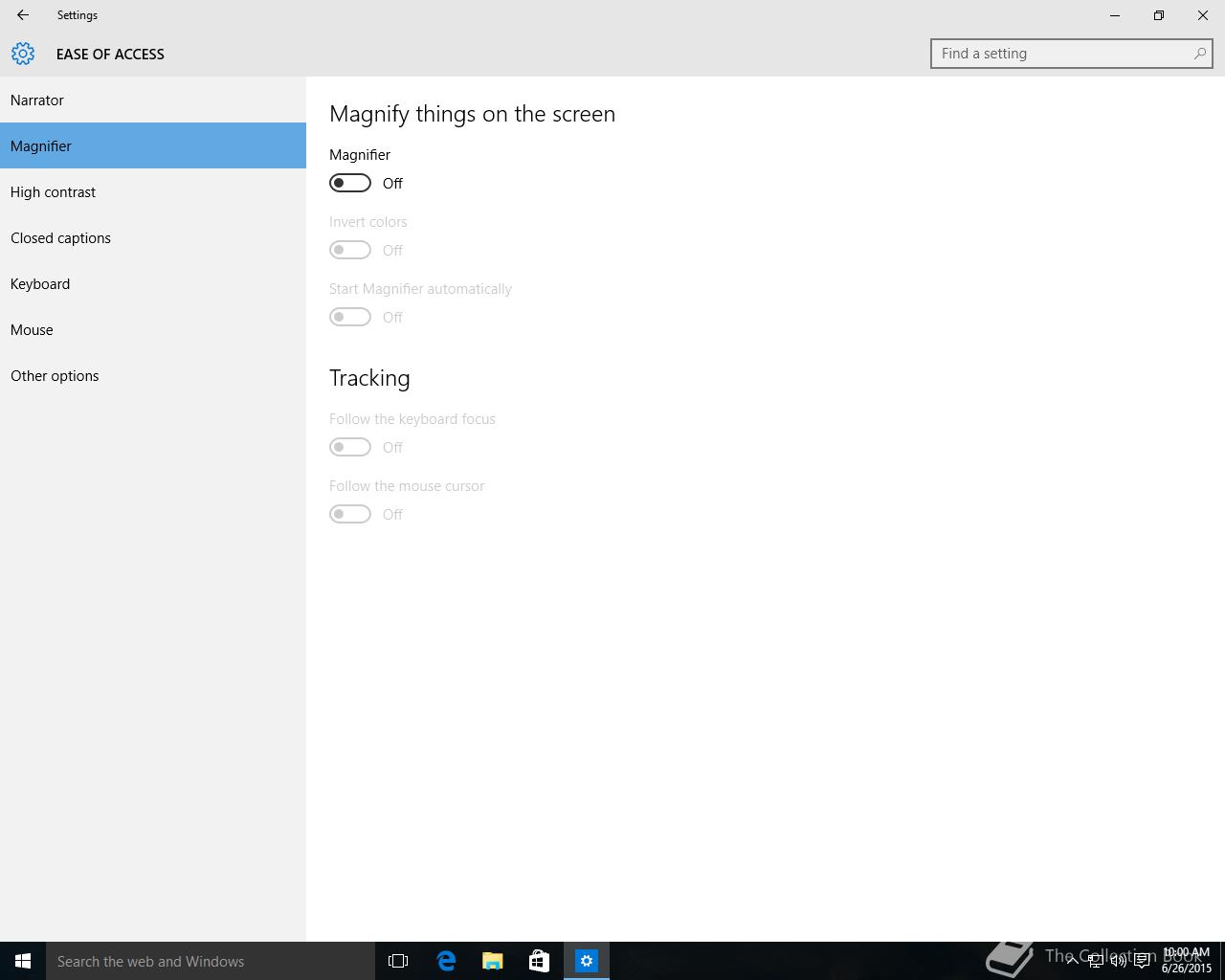Open High contrast settings
The image size is (1225, 980).
pyautogui.click(x=153, y=191)
